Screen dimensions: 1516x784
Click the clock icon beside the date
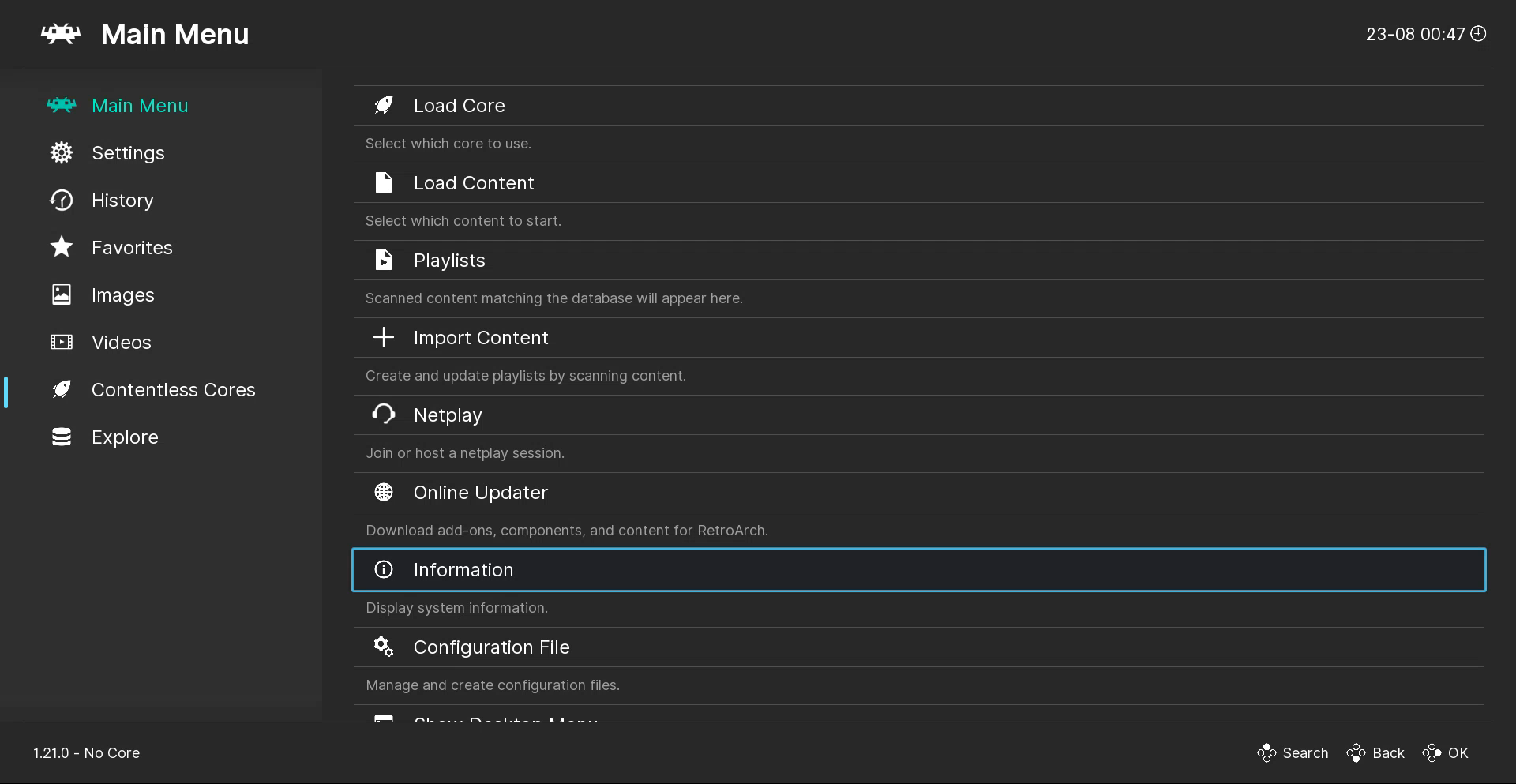click(x=1478, y=33)
